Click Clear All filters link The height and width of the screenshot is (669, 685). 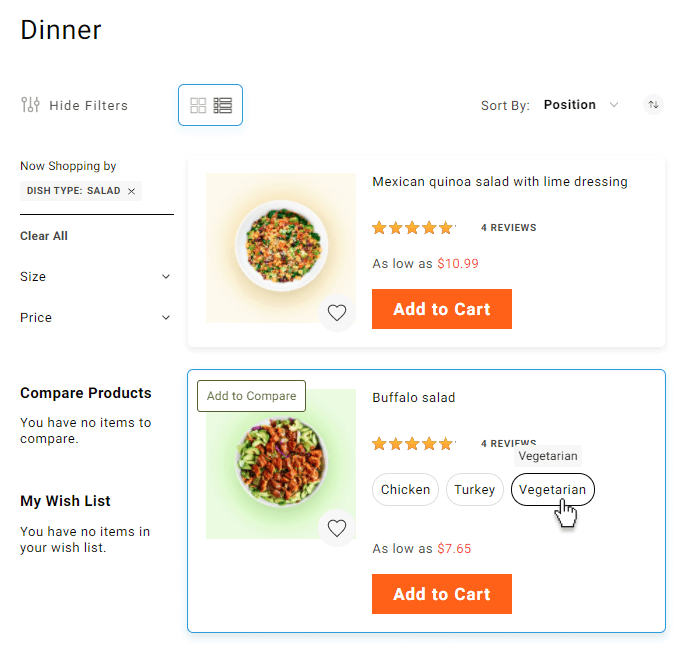point(44,236)
